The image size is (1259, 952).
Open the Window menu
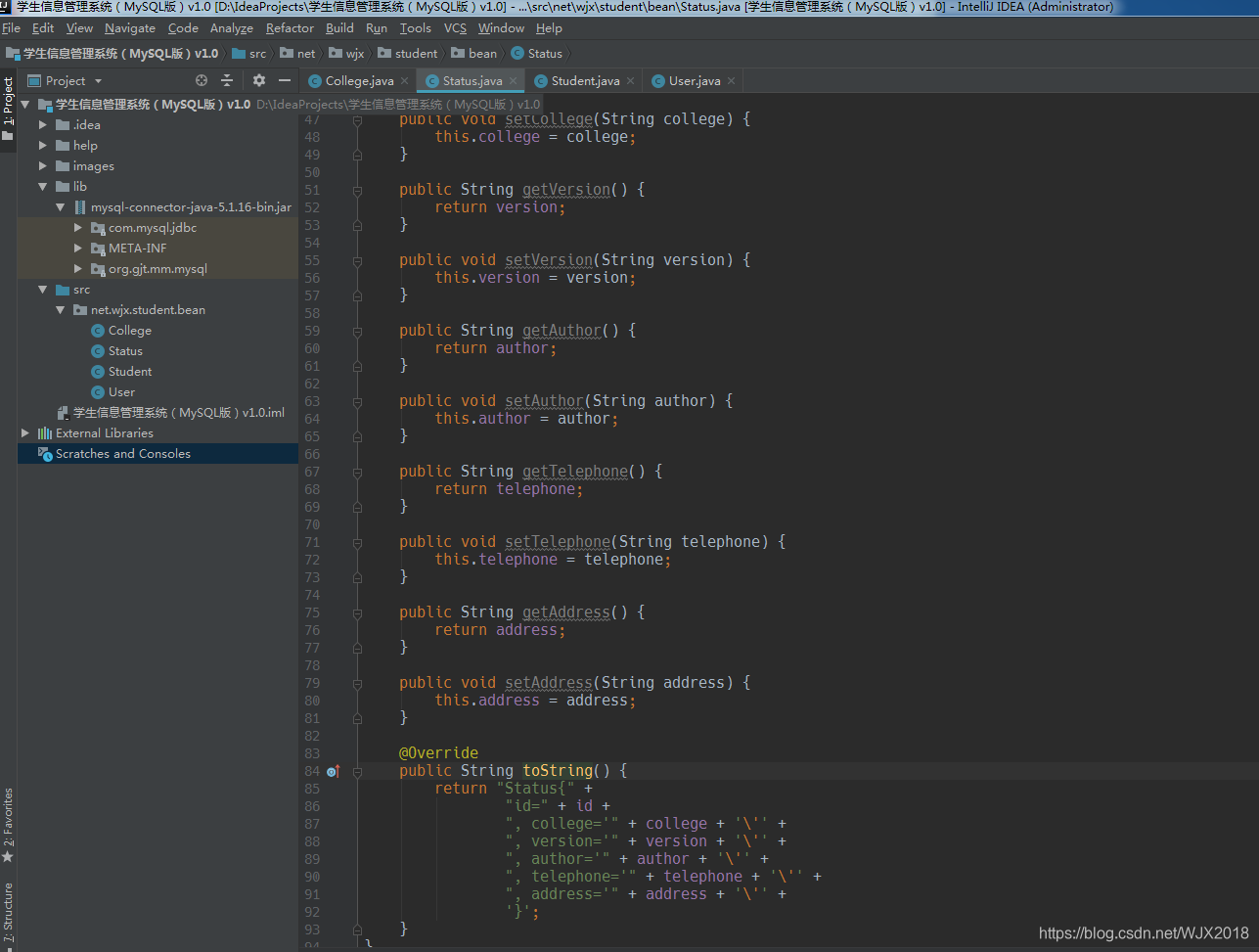pyautogui.click(x=501, y=28)
